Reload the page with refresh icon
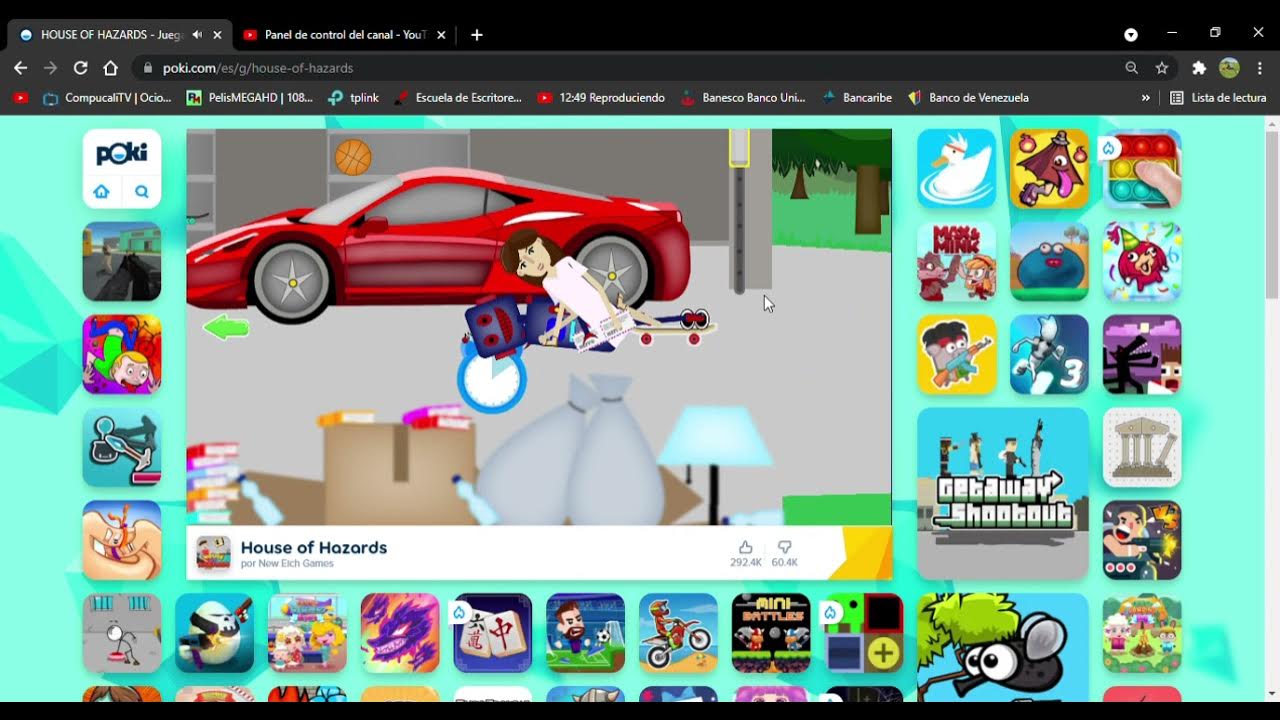This screenshot has width=1280, height=720. tap(80, 68)
